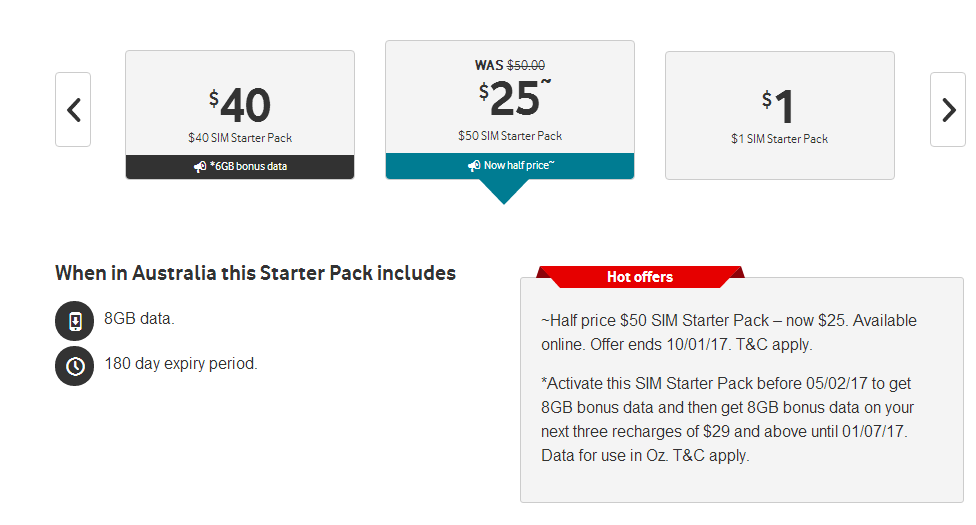Click the Now half price banner
Screen dimensions: 976x525
510,166
